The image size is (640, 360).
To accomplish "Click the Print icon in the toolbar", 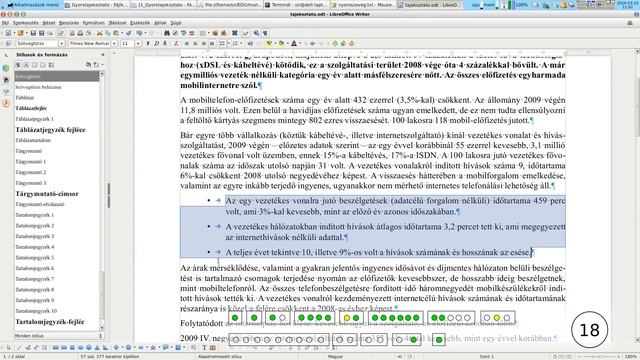I will click(x=80, y=33).
